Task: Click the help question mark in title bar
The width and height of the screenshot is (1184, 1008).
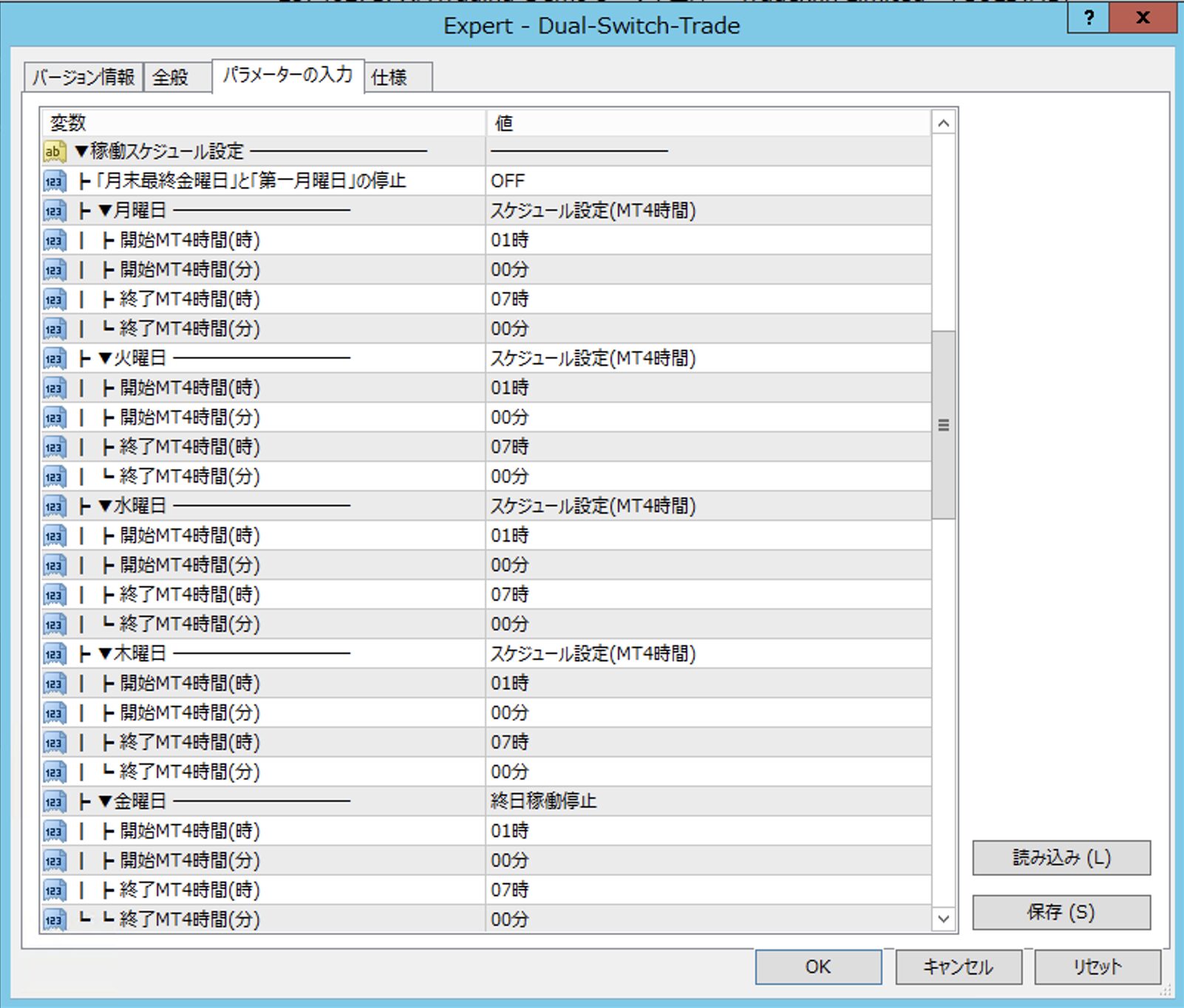Action: point(1088,18)
